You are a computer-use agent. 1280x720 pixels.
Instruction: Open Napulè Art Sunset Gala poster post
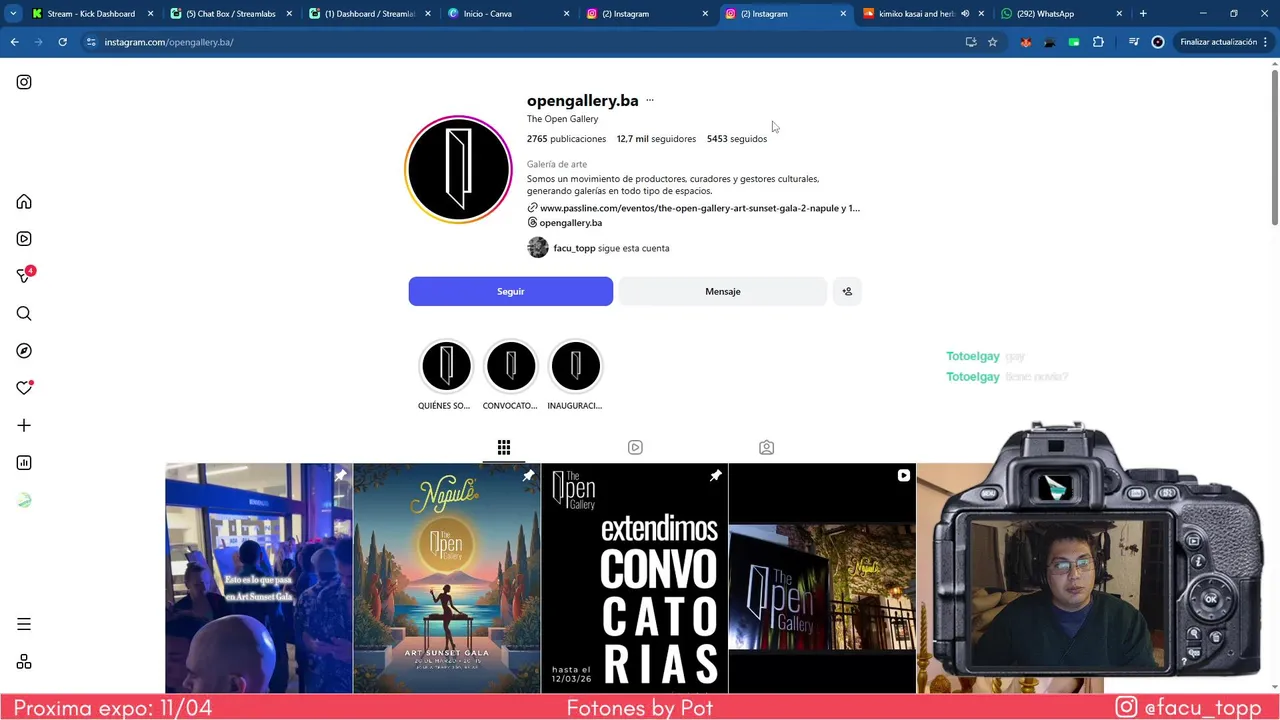447,578
